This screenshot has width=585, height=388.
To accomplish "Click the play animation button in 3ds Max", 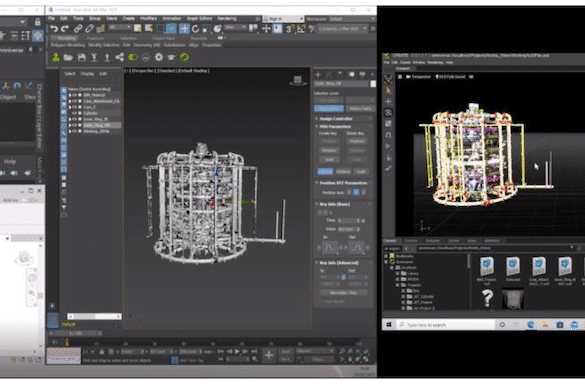I will [237, 351].
